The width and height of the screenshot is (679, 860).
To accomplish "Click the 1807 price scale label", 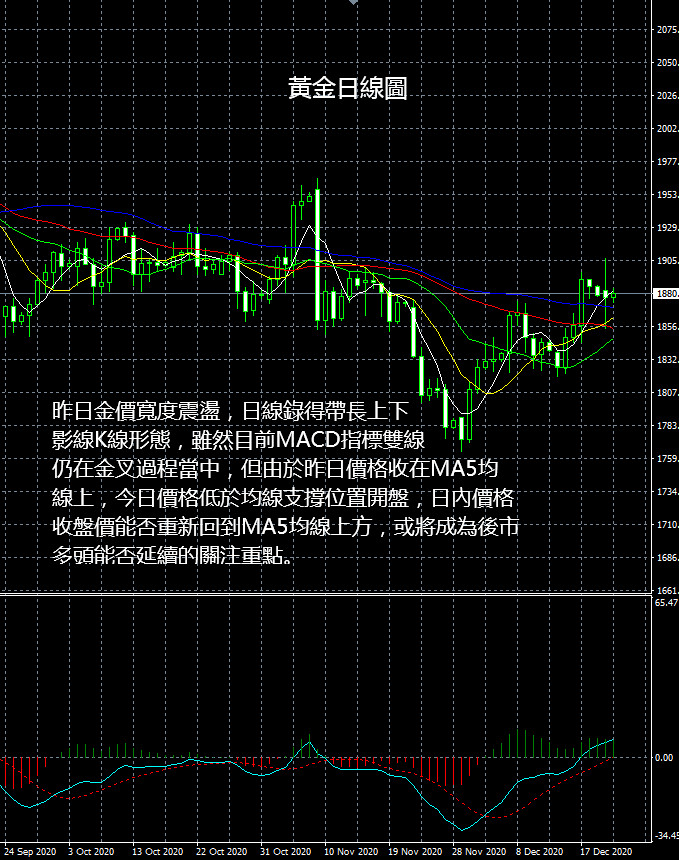I will click(666, 393).
